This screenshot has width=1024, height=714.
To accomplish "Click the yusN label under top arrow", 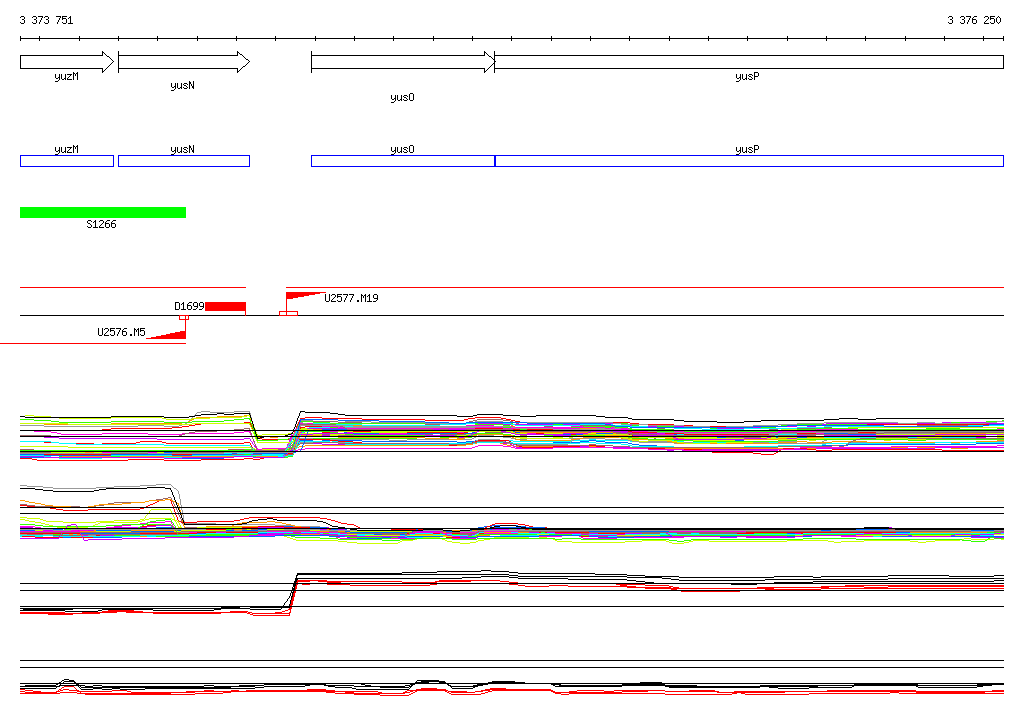I will 182,86.
